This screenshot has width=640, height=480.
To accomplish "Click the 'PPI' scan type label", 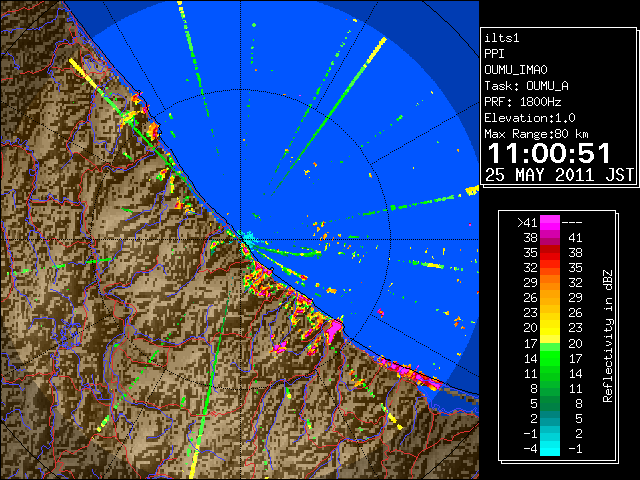I will (494, 54).
